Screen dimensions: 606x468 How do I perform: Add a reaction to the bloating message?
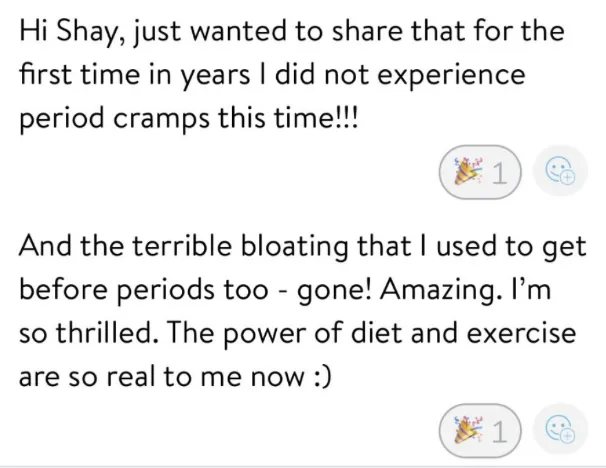[x=557, y=431]
